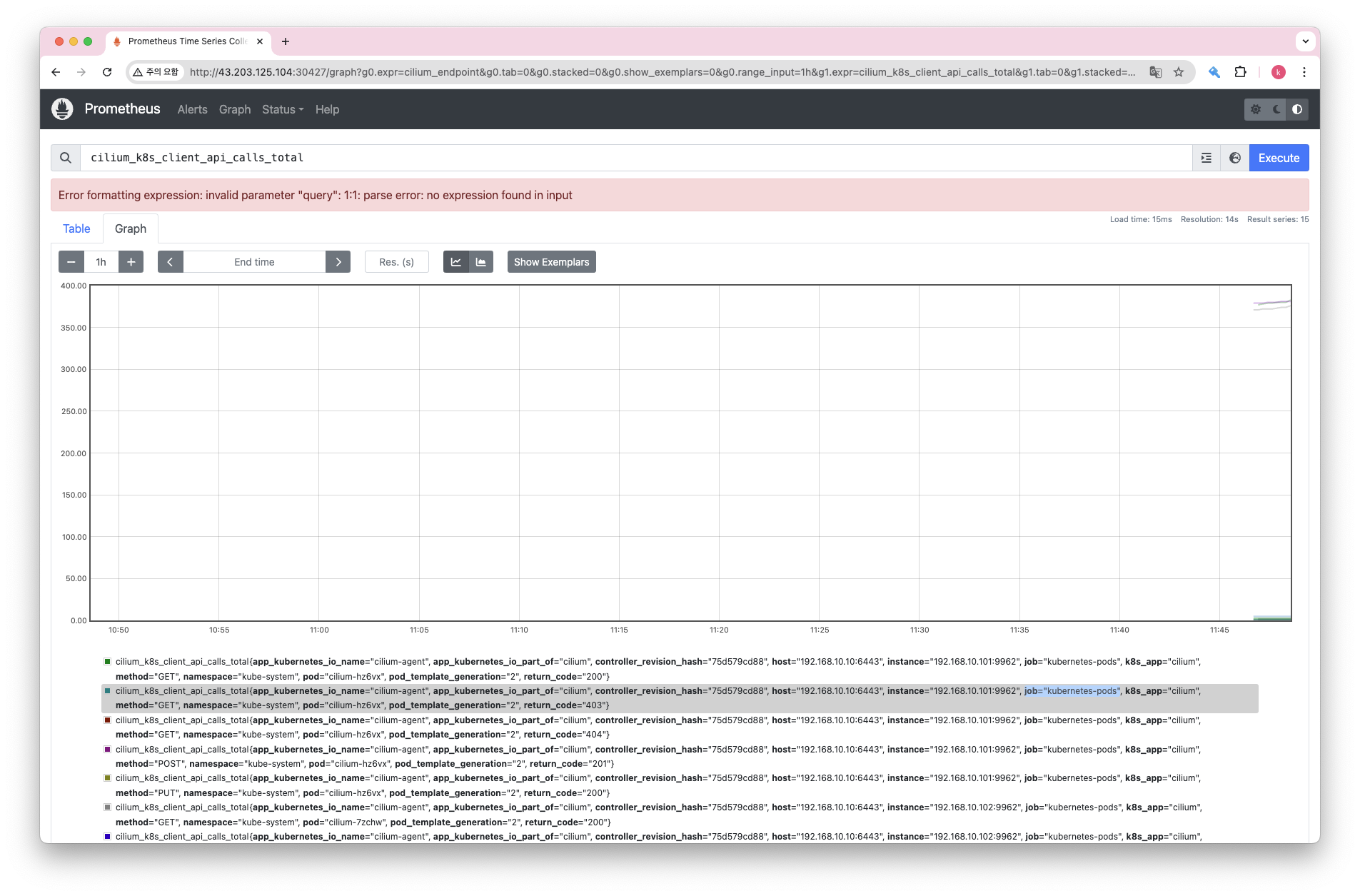Click the Resolution: 14s text
1360x896 pixels.
(1209, 219)
